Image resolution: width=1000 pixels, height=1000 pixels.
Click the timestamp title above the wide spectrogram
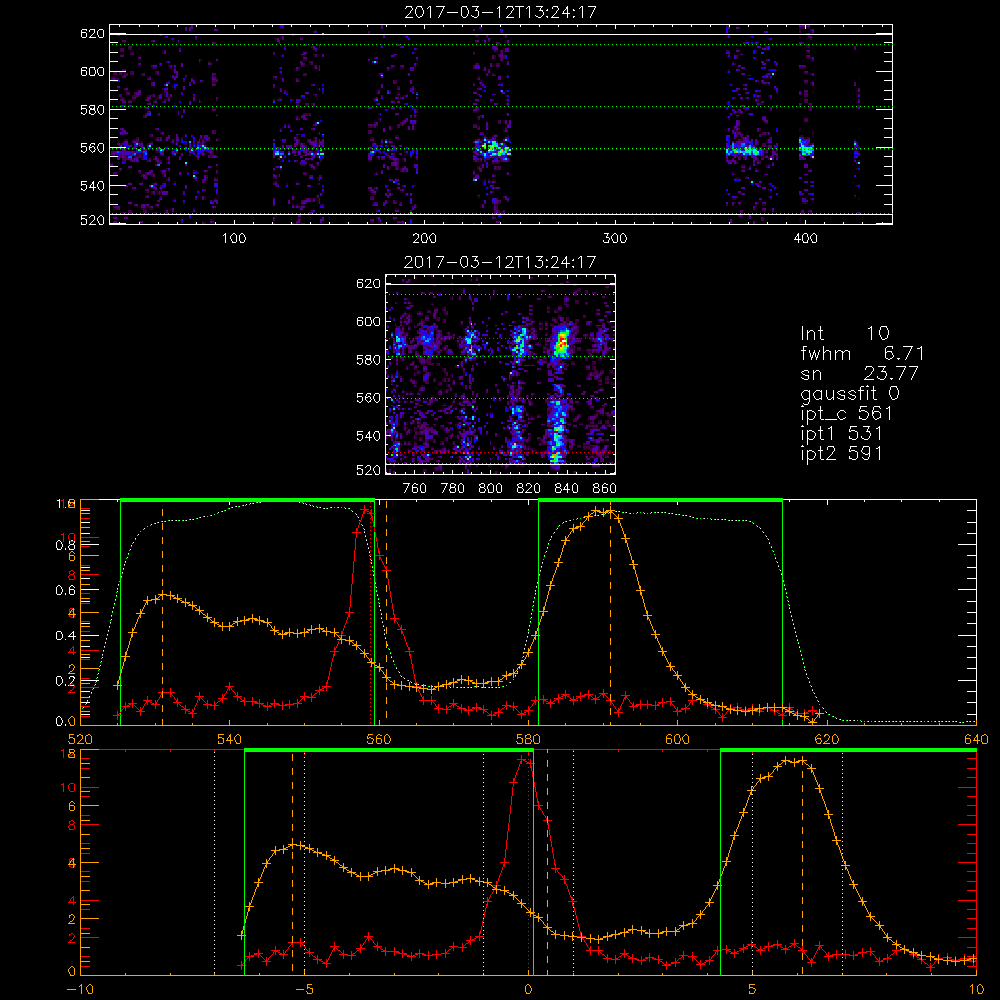[500, 12]
